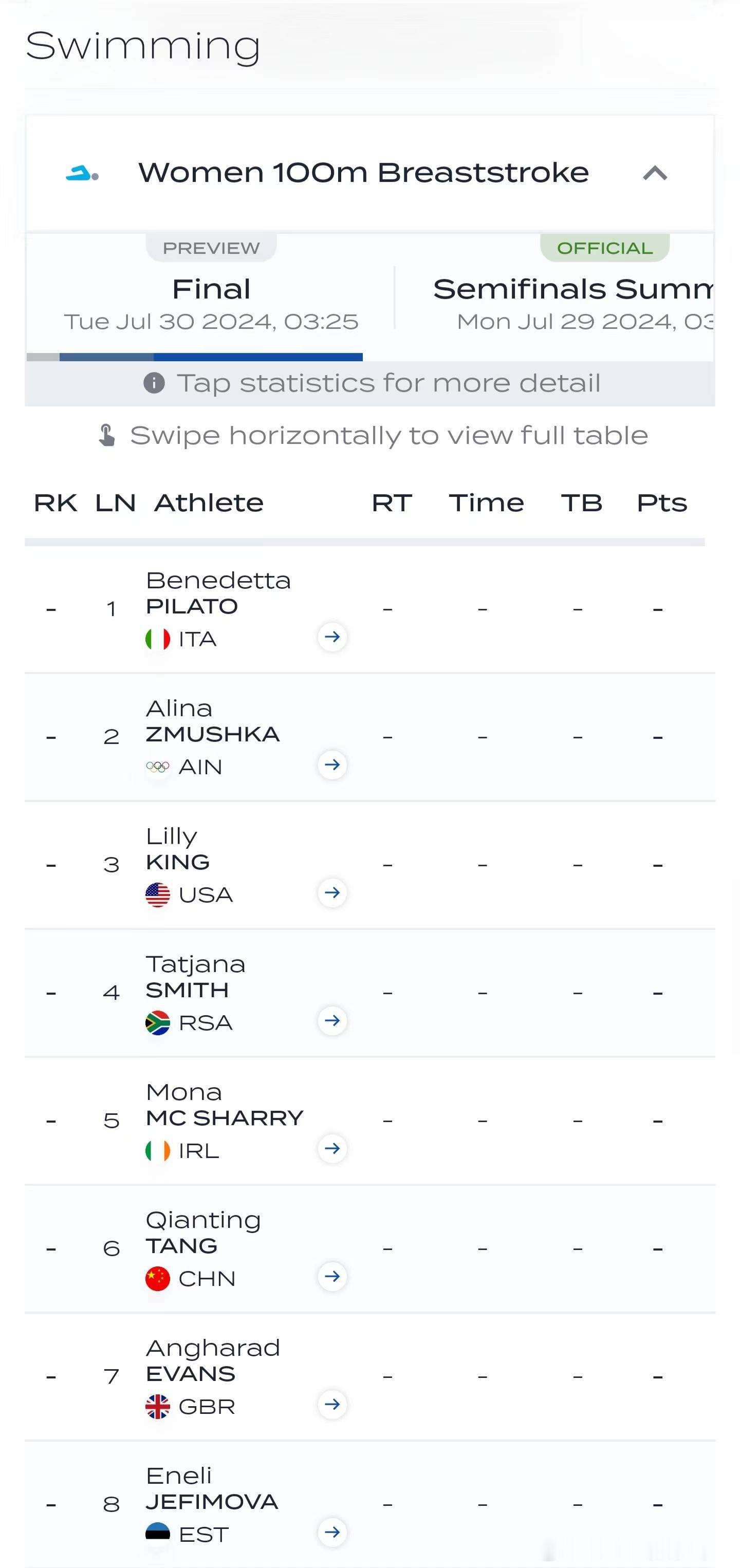Sort by the Time column header
The image size is (740, 1568).
(x=486, y=503)
